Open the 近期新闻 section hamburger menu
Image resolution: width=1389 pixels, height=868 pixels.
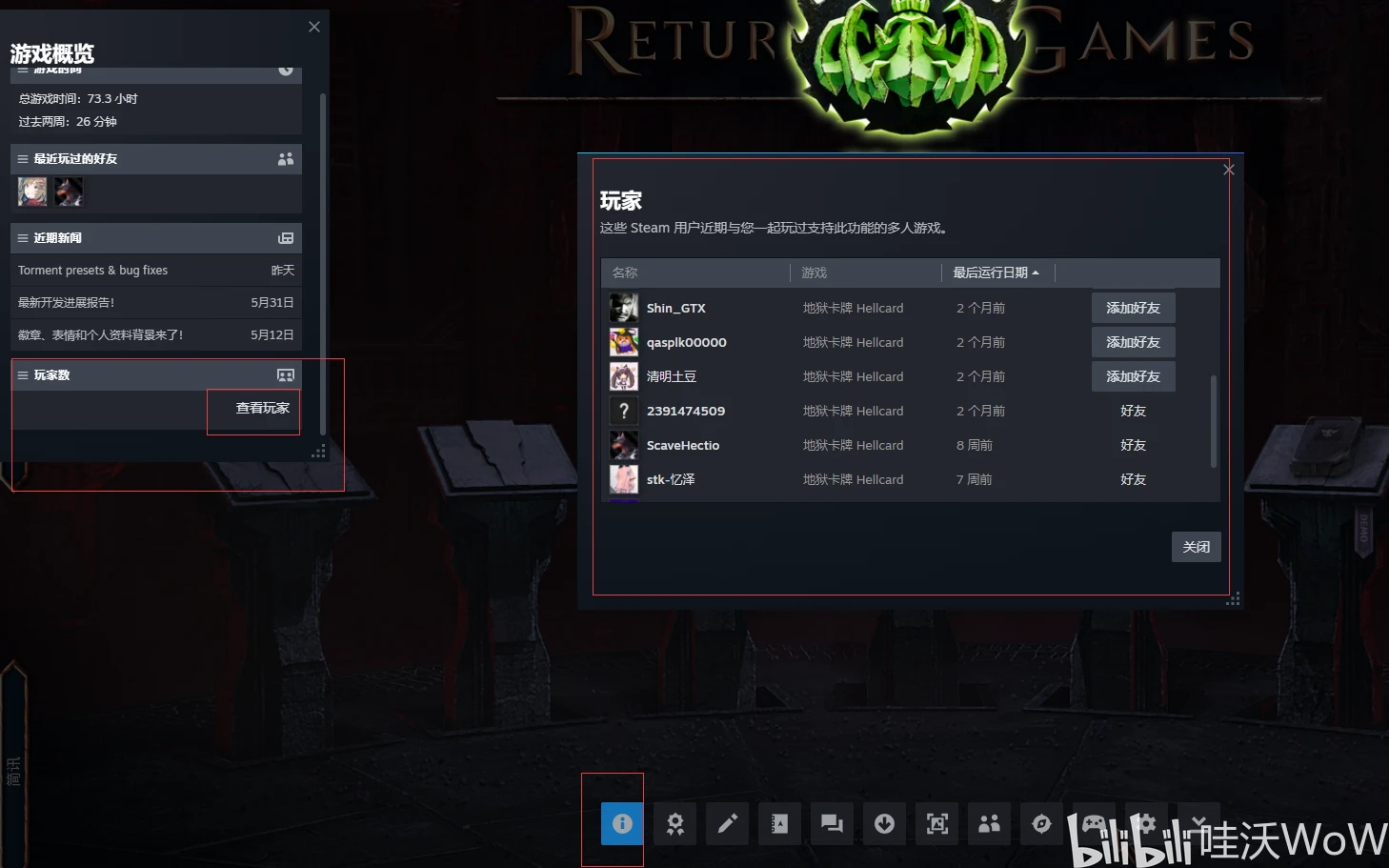pos(23,238)
